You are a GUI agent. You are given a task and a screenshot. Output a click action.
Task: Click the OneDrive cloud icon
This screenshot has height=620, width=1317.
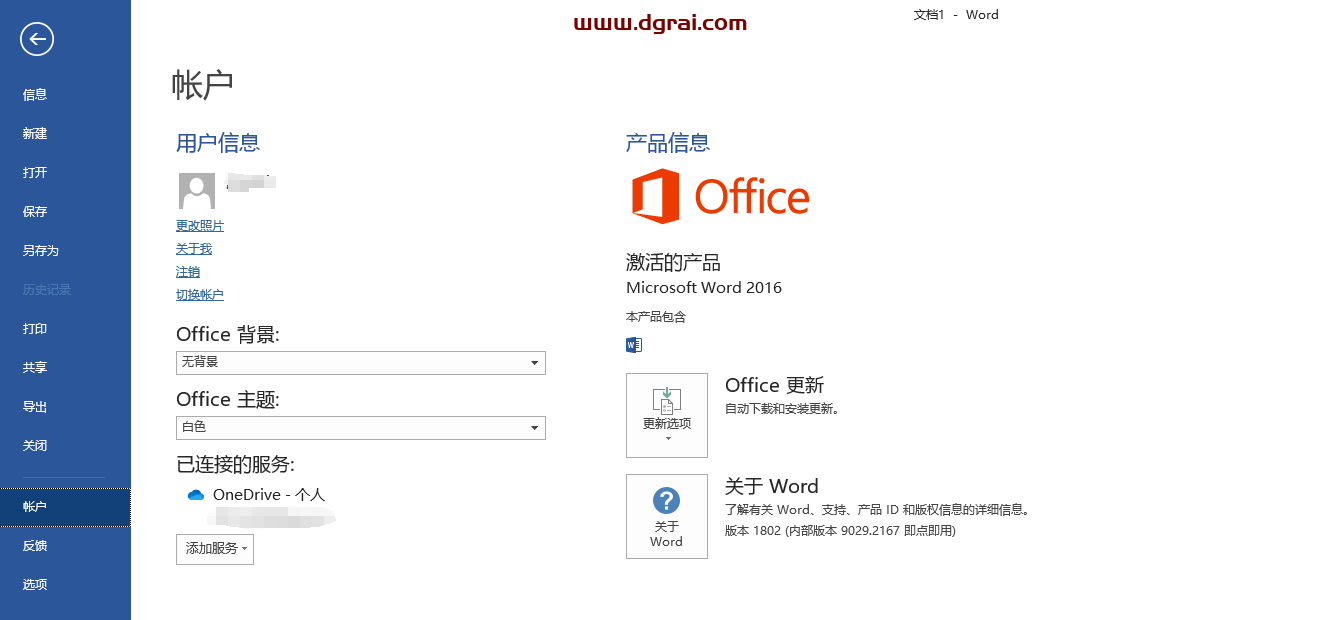click(x=196, y=495)
